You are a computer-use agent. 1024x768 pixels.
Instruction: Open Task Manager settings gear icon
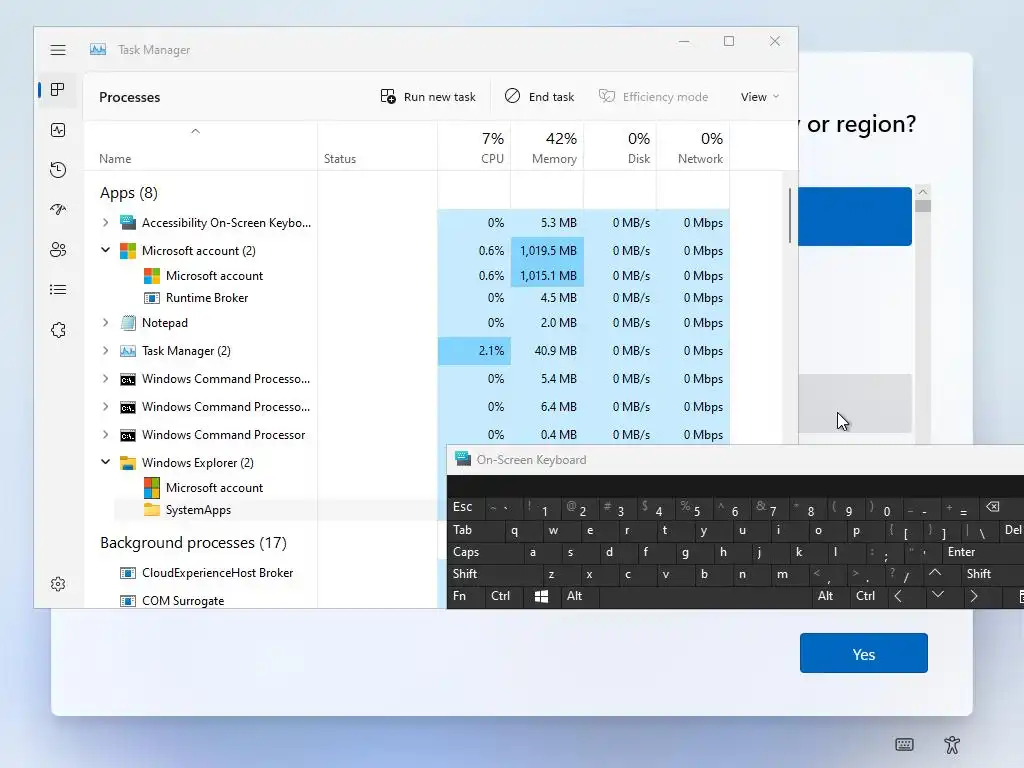(x=58, y=584)
